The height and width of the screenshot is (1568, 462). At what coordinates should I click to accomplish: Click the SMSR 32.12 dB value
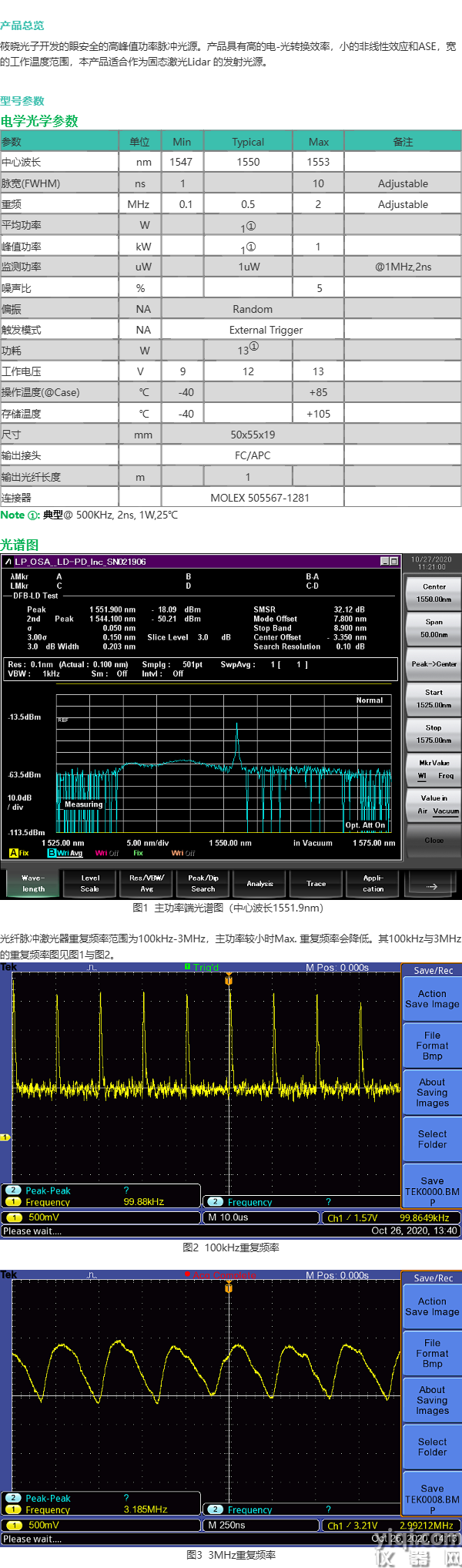click(349, 609)
